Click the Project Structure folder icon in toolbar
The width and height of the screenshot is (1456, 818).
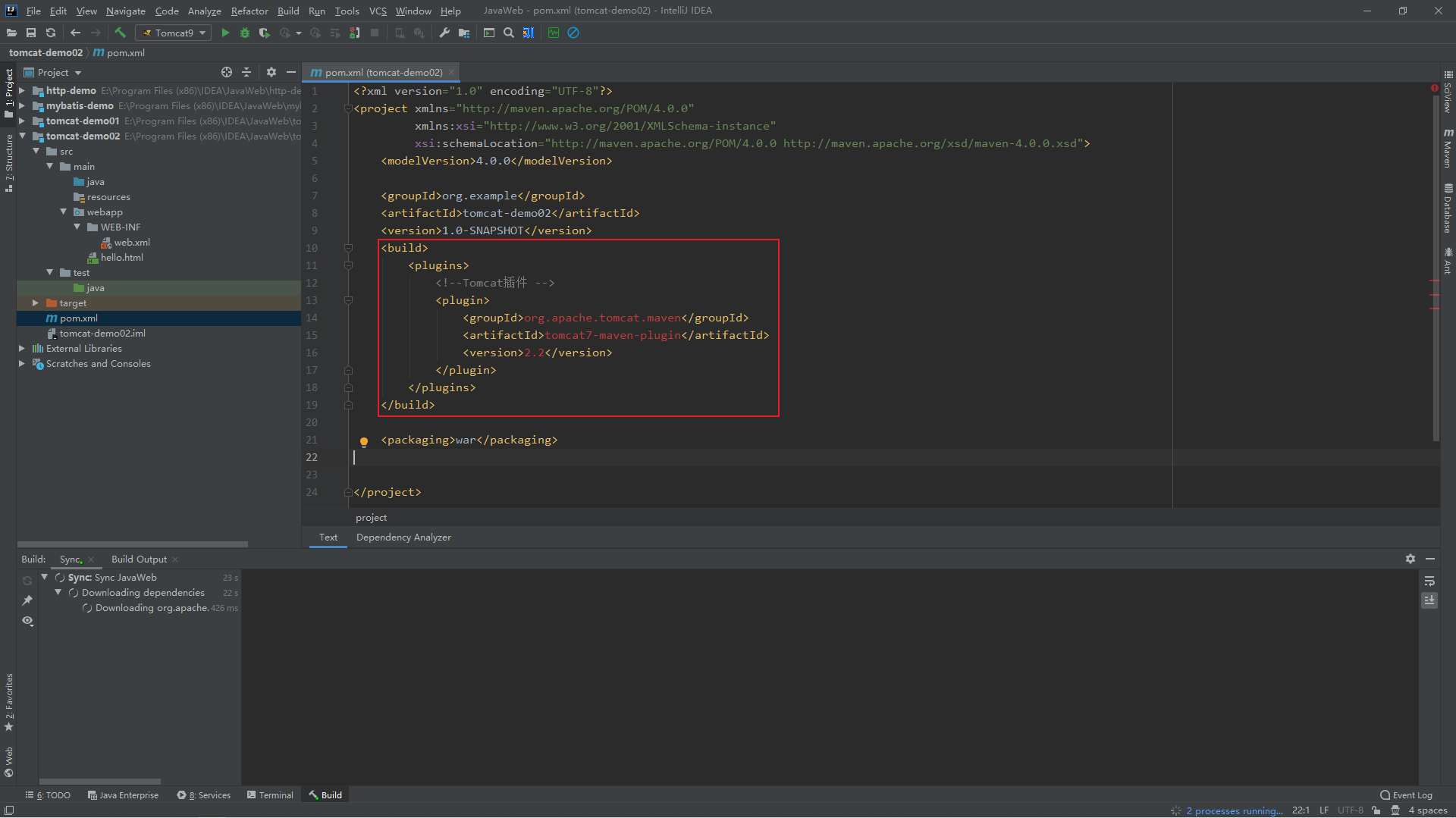click(x=464, y=33)
